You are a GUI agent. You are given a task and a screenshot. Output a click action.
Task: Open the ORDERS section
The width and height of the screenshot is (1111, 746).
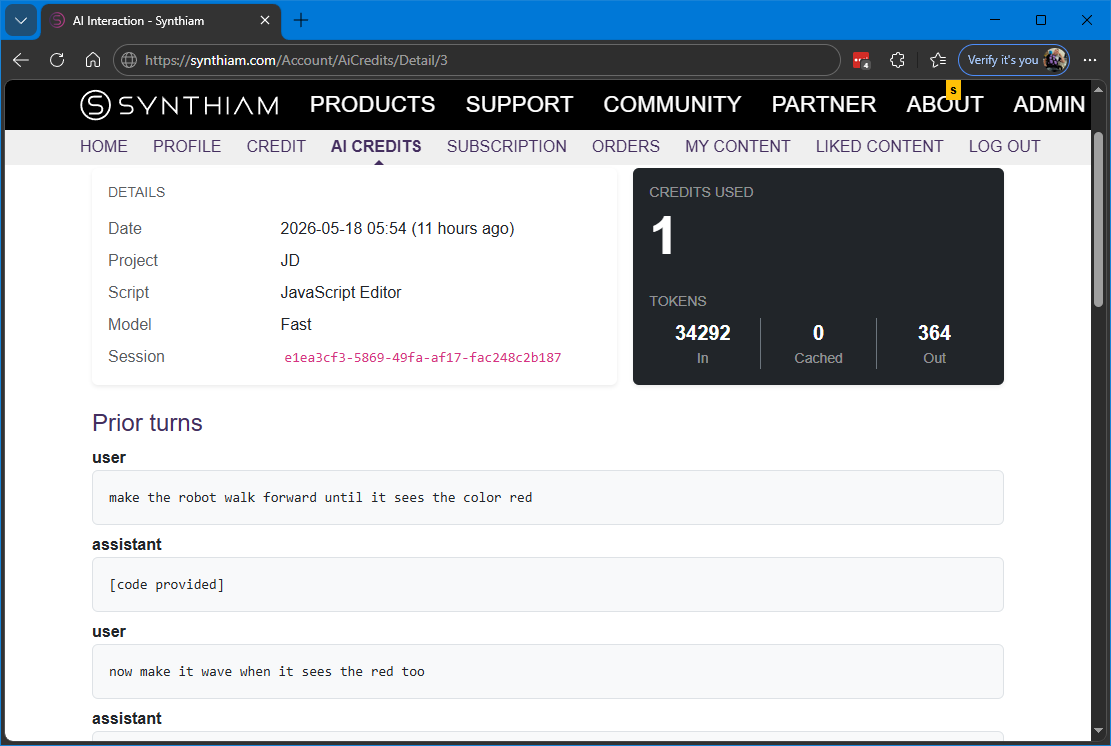coord(625,146)
